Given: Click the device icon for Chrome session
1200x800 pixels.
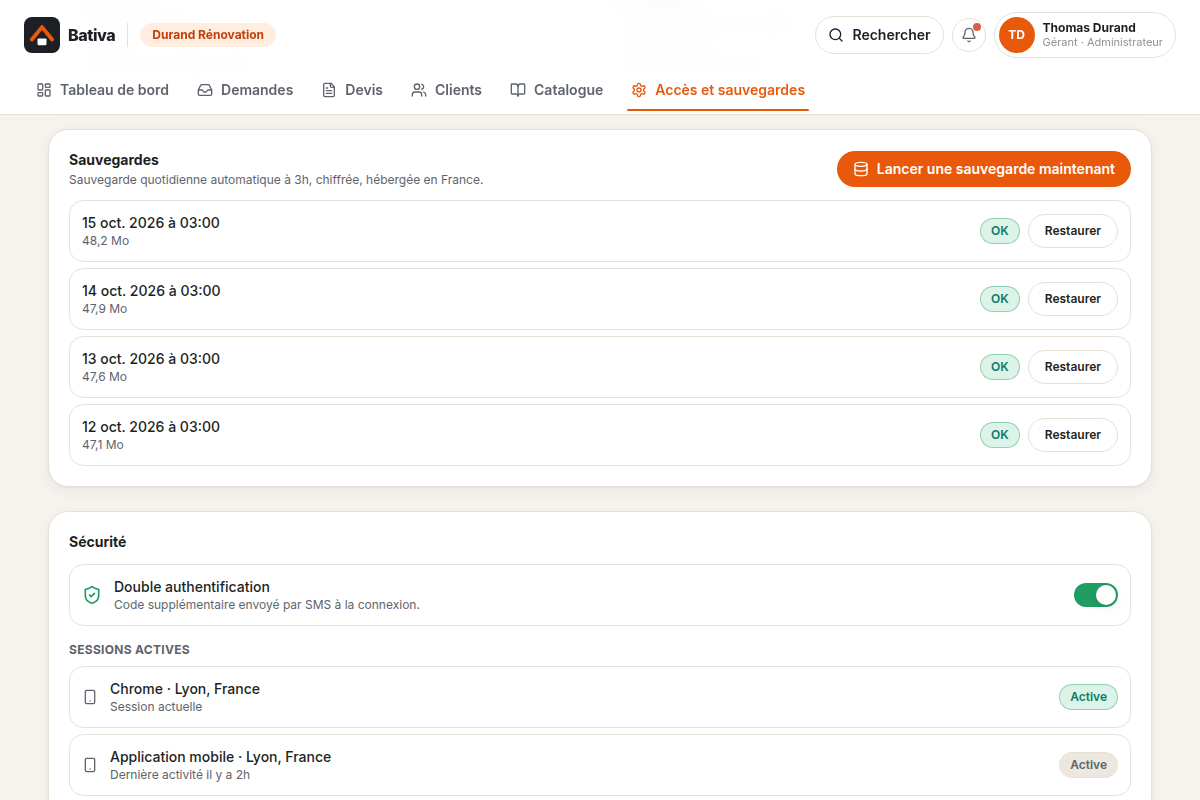Looking at the screenshot, I should (90, 697).
